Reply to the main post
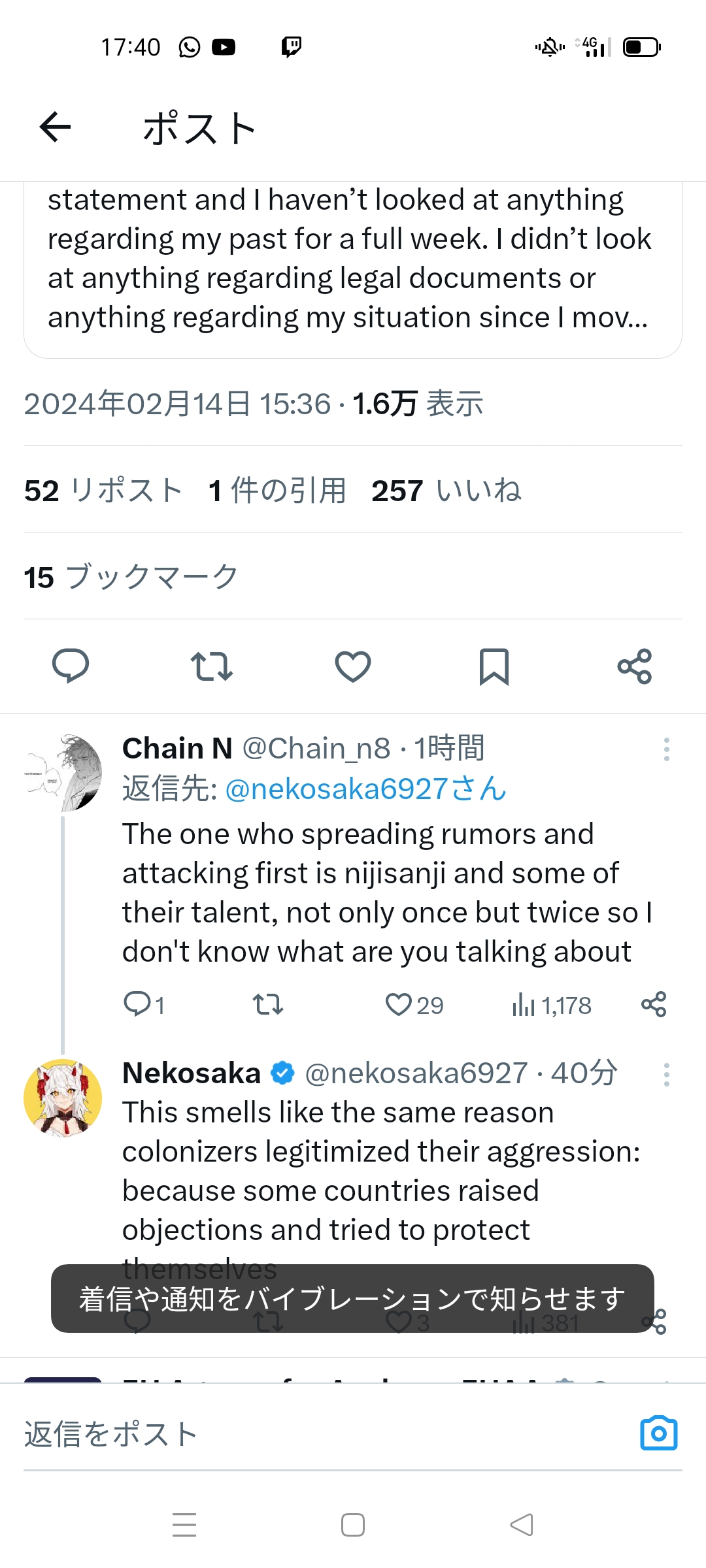This screenshot has height=1568, width=706. point(71,666)
